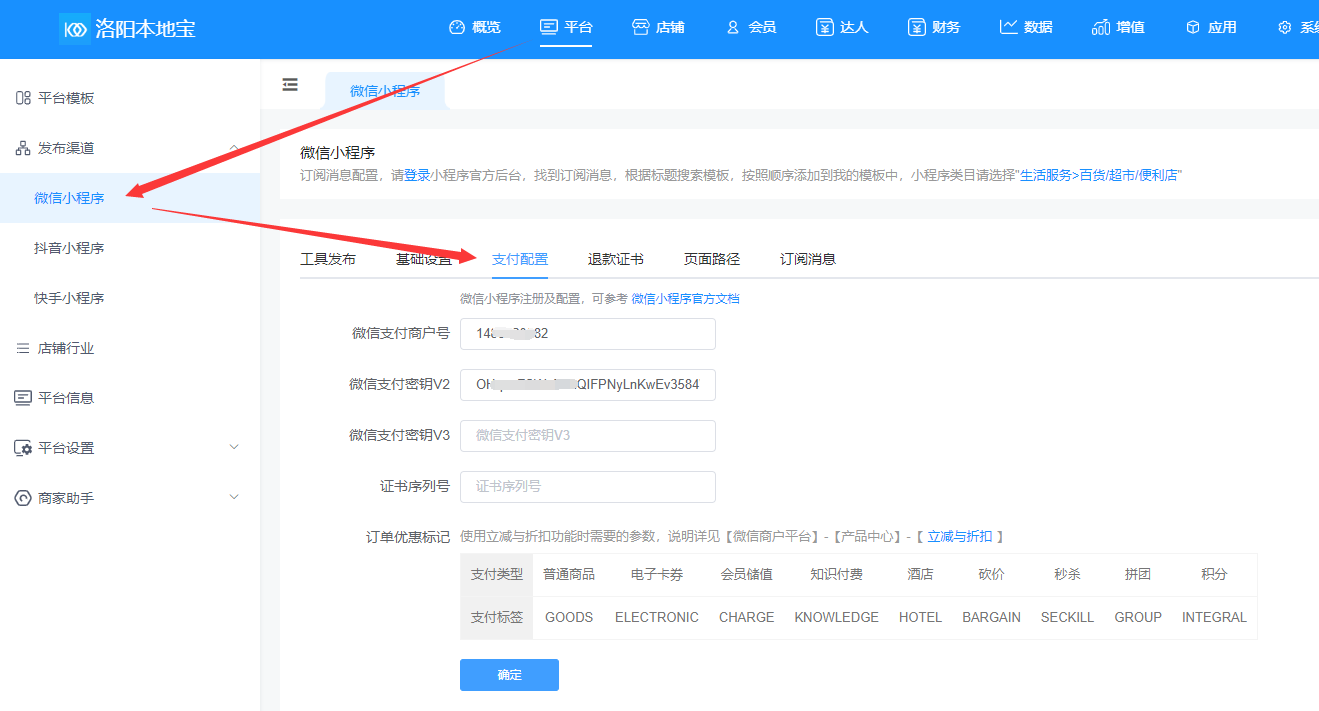The height and width of the screenshot is (711, 1319).
Task: Click the 概览 dashboard icon
Action: (457, 27)
